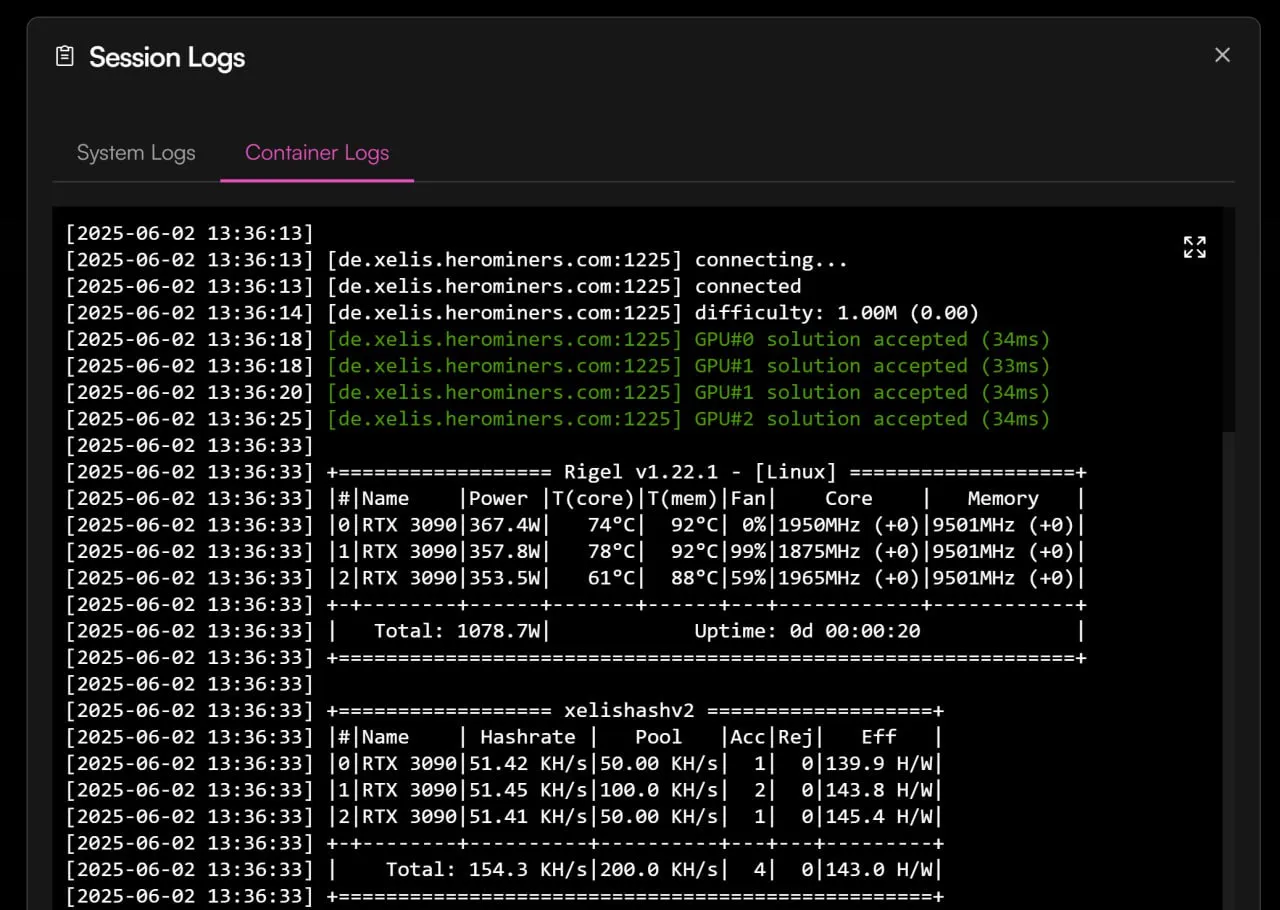Click the 74°C core temperature
The width and height of the screenshot is (1280, 910).
coord(610,525)
